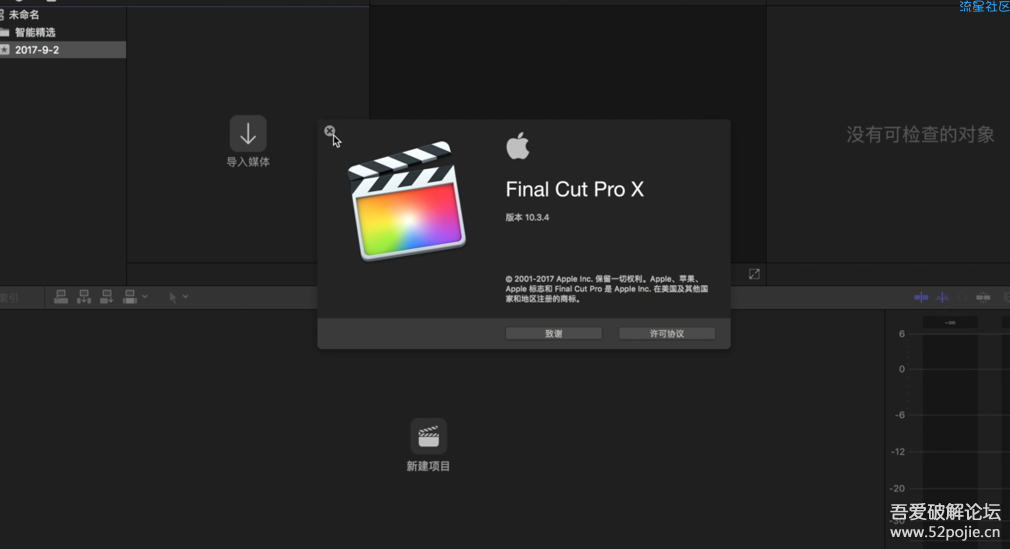This screenshot has height=549, width=1010.
Task: Click the 导入媒体 label under import icon
Action: (x=248, y=162)
